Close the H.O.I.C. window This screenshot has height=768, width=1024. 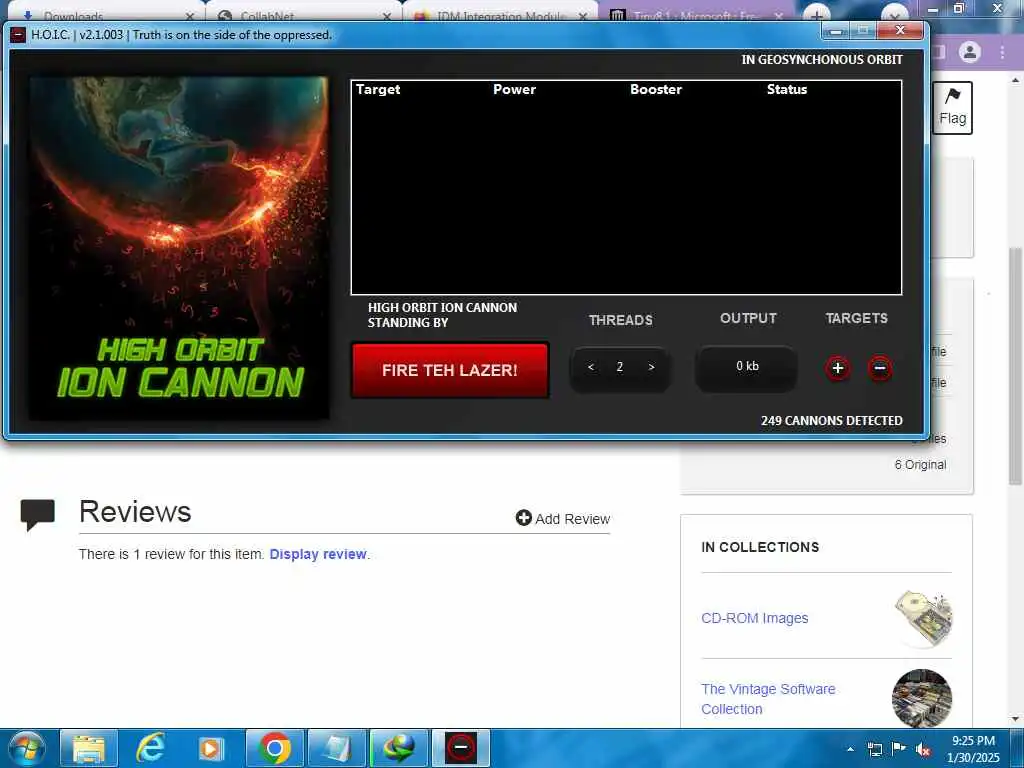[x=900, y=31]
